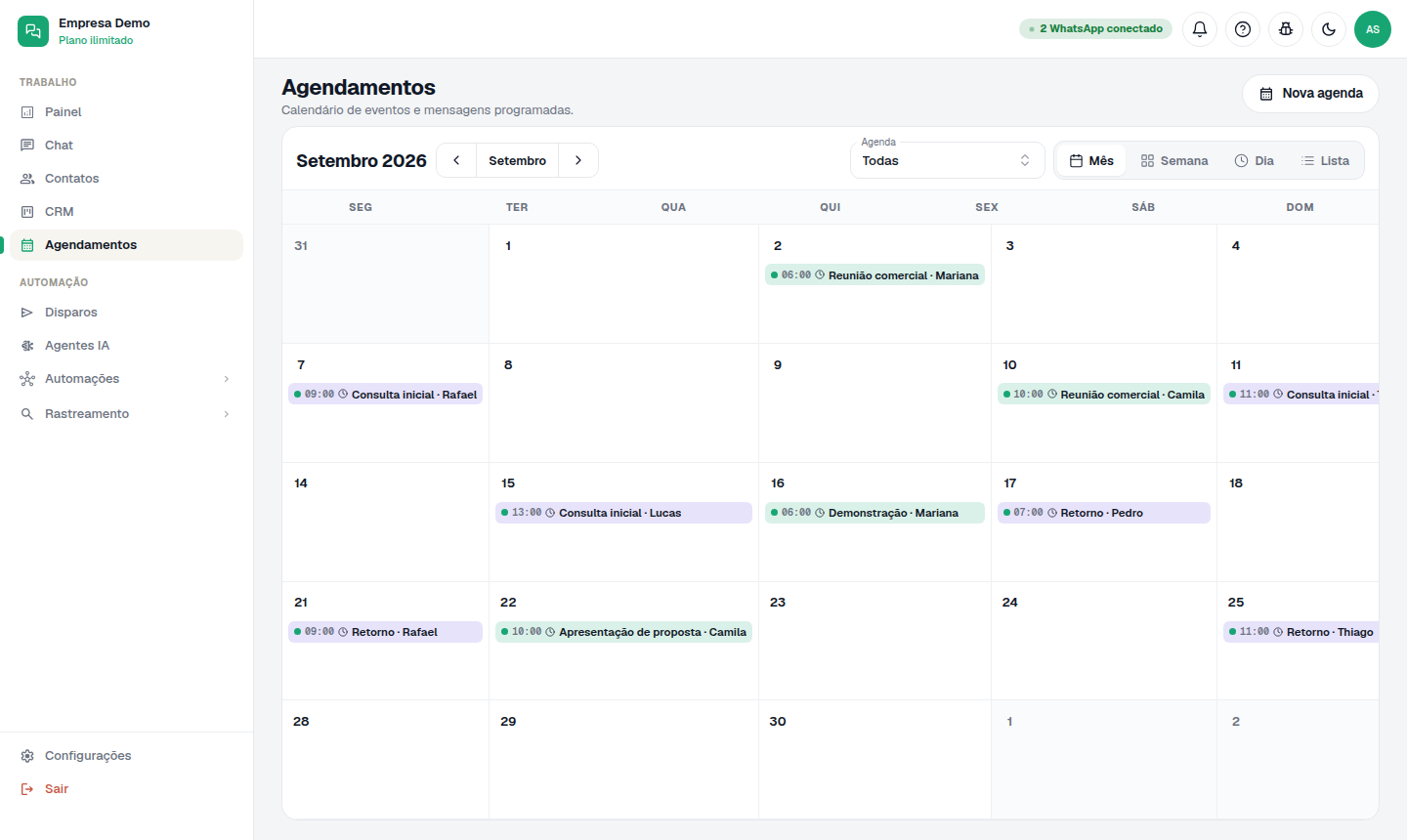The width and height of the screenshot is (1407, 840).
Task: Click the Empresa Demo logo icon
Action: pyautogui.click(x=33, y=31)
